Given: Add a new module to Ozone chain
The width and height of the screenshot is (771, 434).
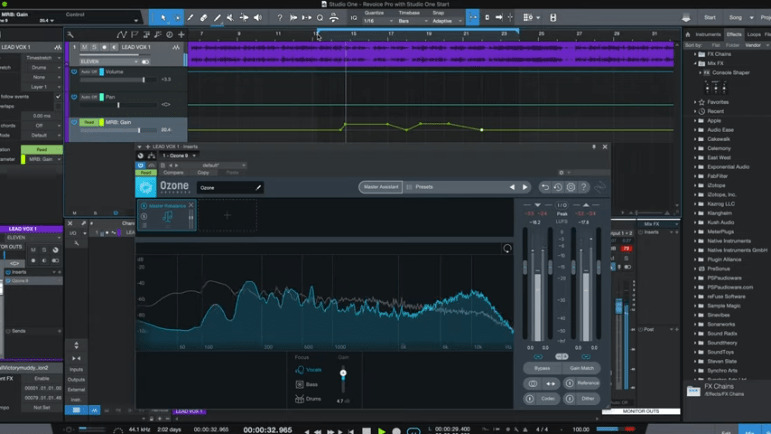Looking at the screenshot, I should coord(227,215).
